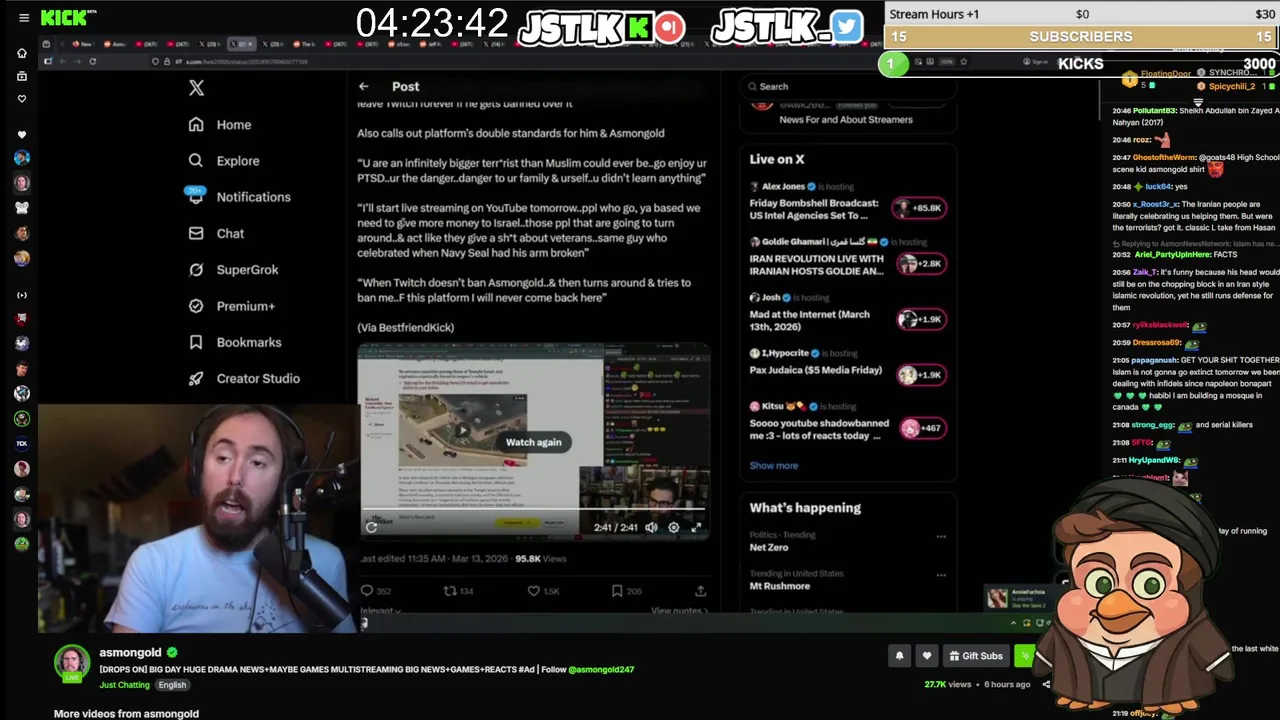Open Chat in X navigation

216,234
